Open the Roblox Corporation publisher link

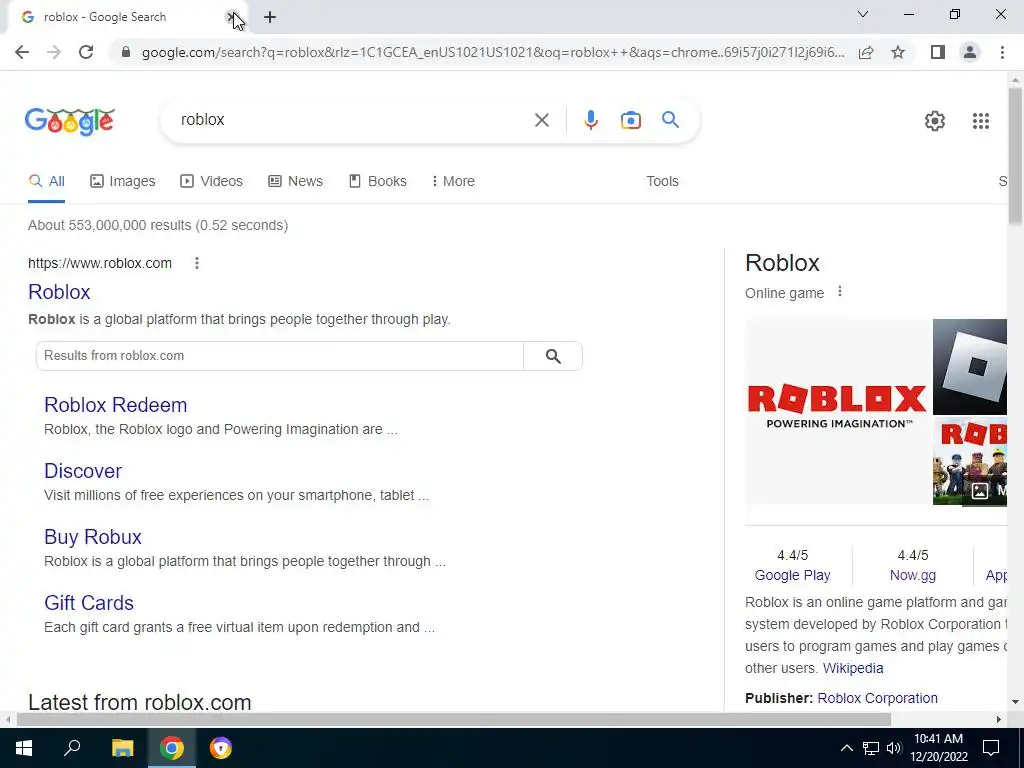point(877,698)
